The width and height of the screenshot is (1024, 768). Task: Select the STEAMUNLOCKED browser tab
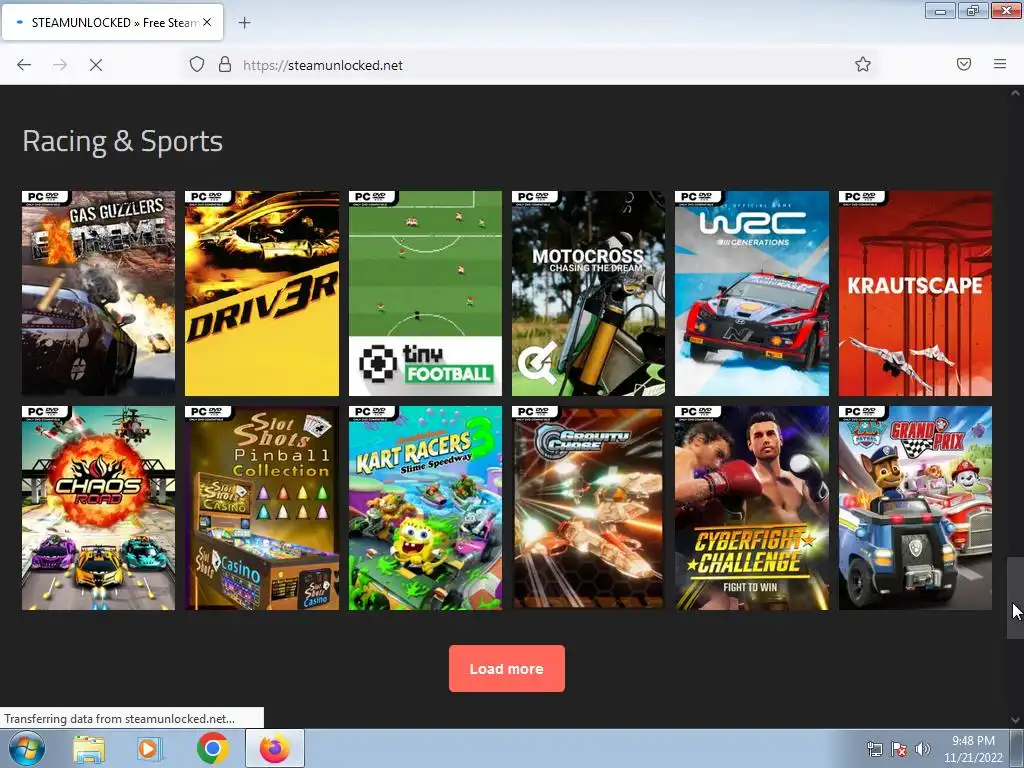(112, 22)
